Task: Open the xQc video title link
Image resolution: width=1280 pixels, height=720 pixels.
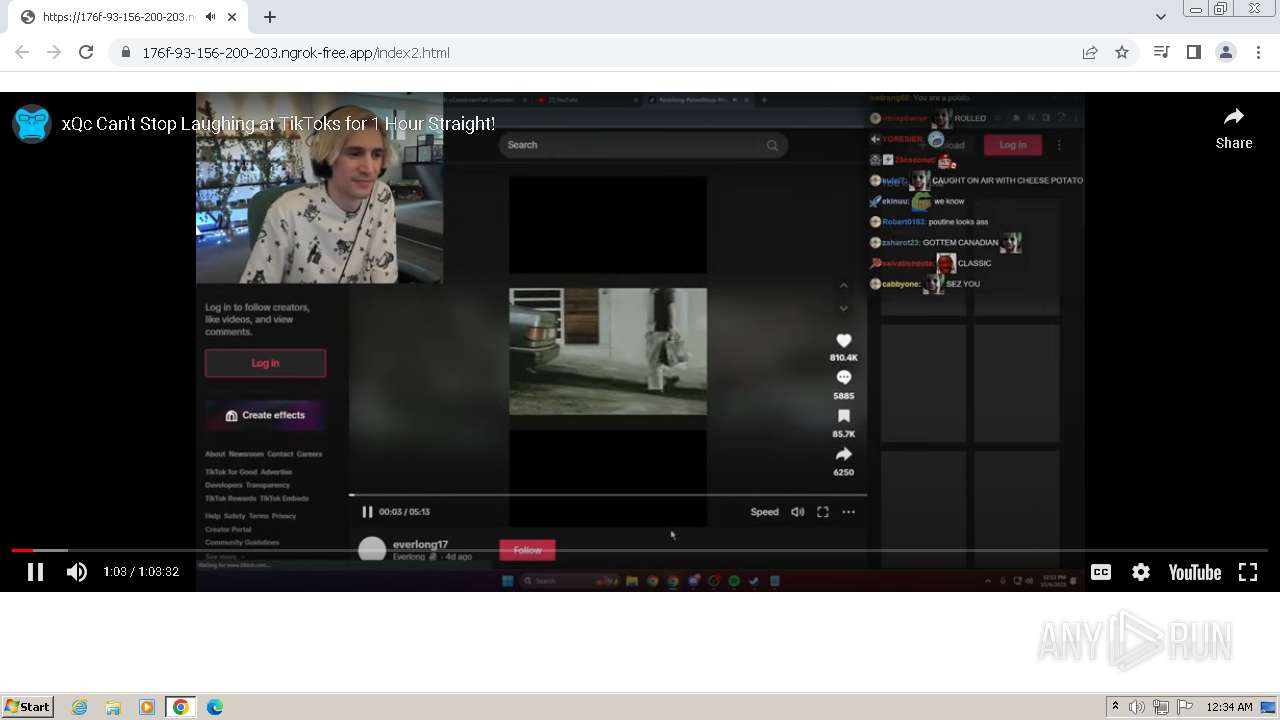Action: tap(278, 124)
